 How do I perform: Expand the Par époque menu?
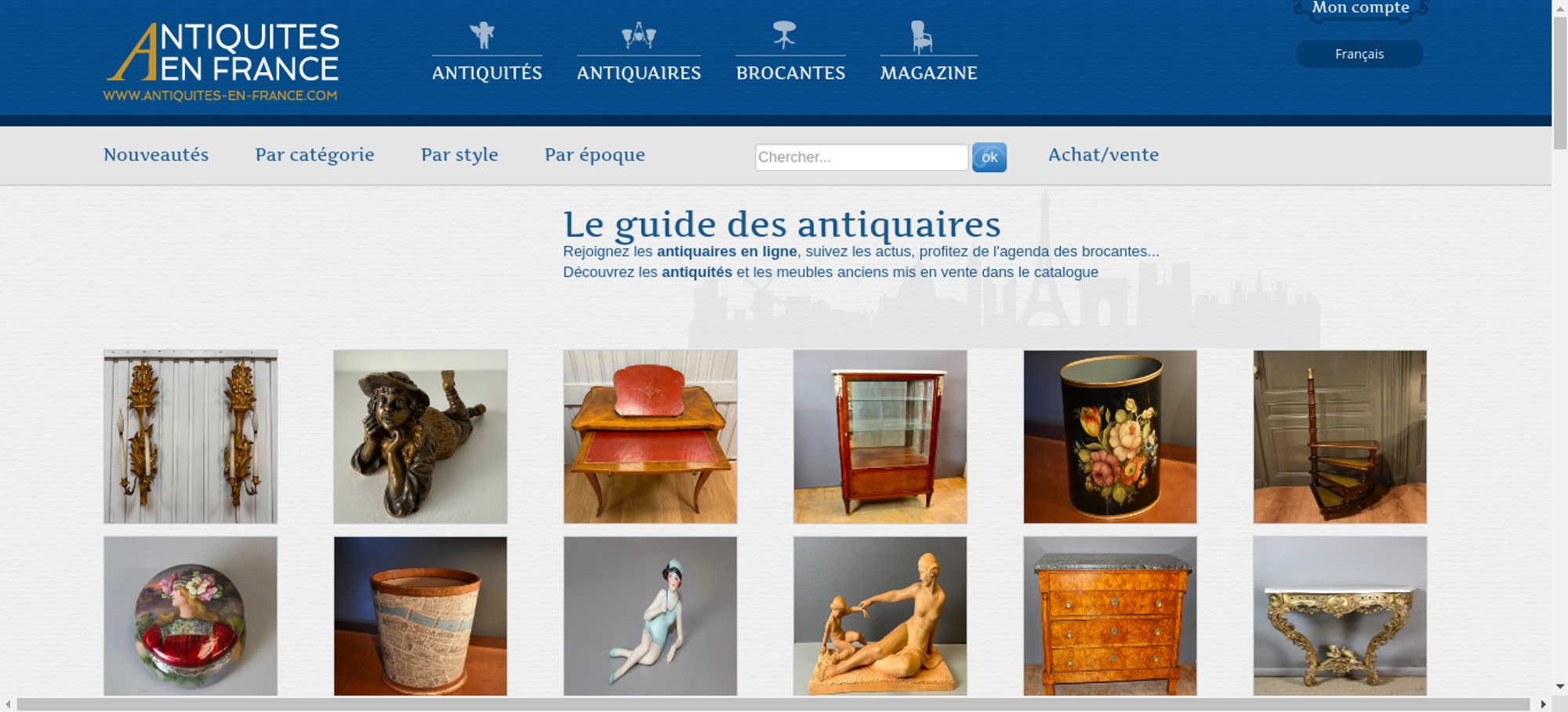595,154
